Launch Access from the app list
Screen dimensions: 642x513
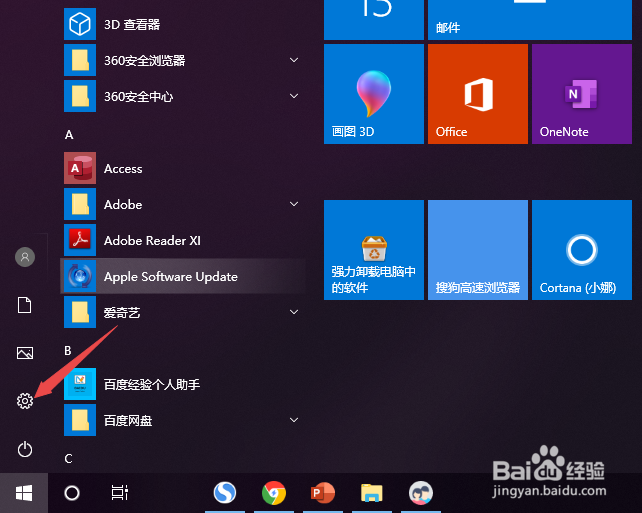[183, 168]
